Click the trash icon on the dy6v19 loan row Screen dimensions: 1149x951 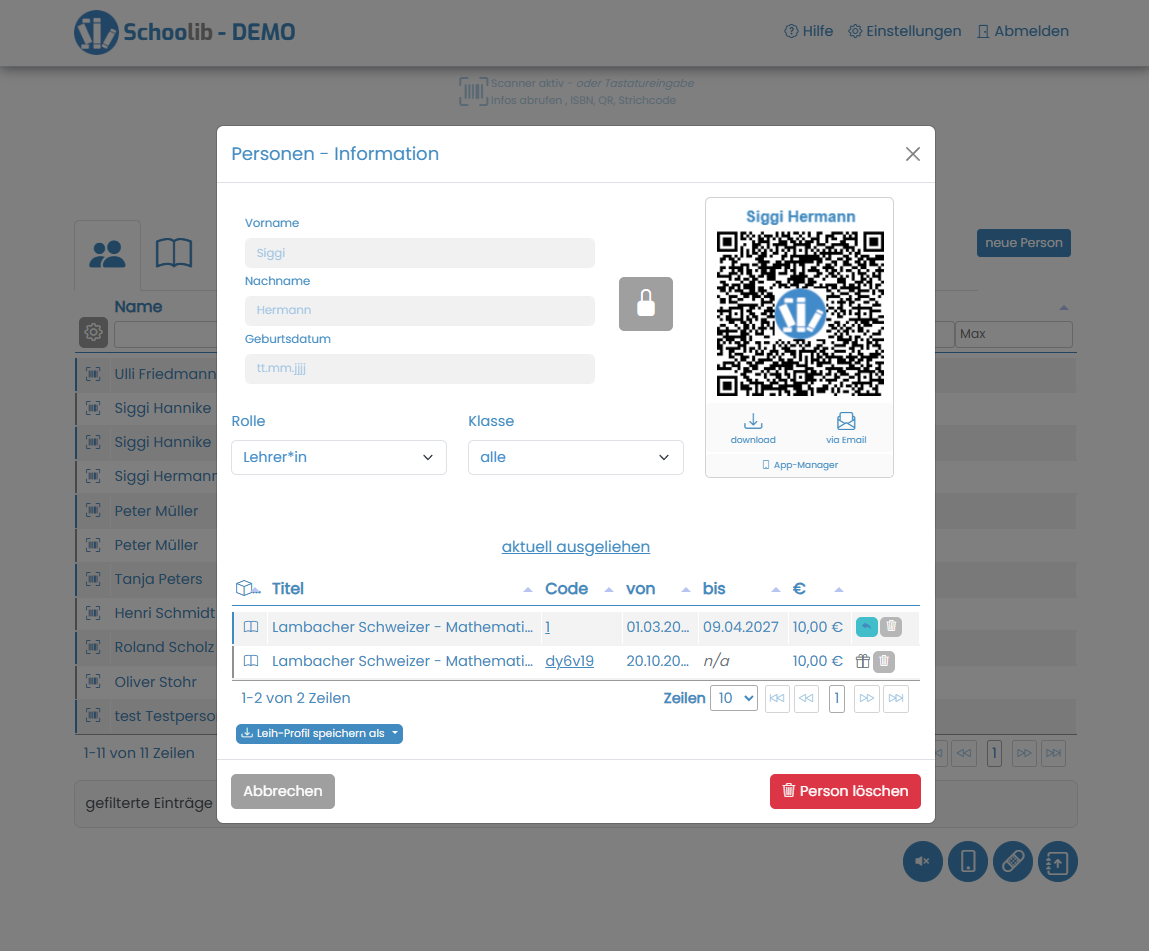pos(883,661)
